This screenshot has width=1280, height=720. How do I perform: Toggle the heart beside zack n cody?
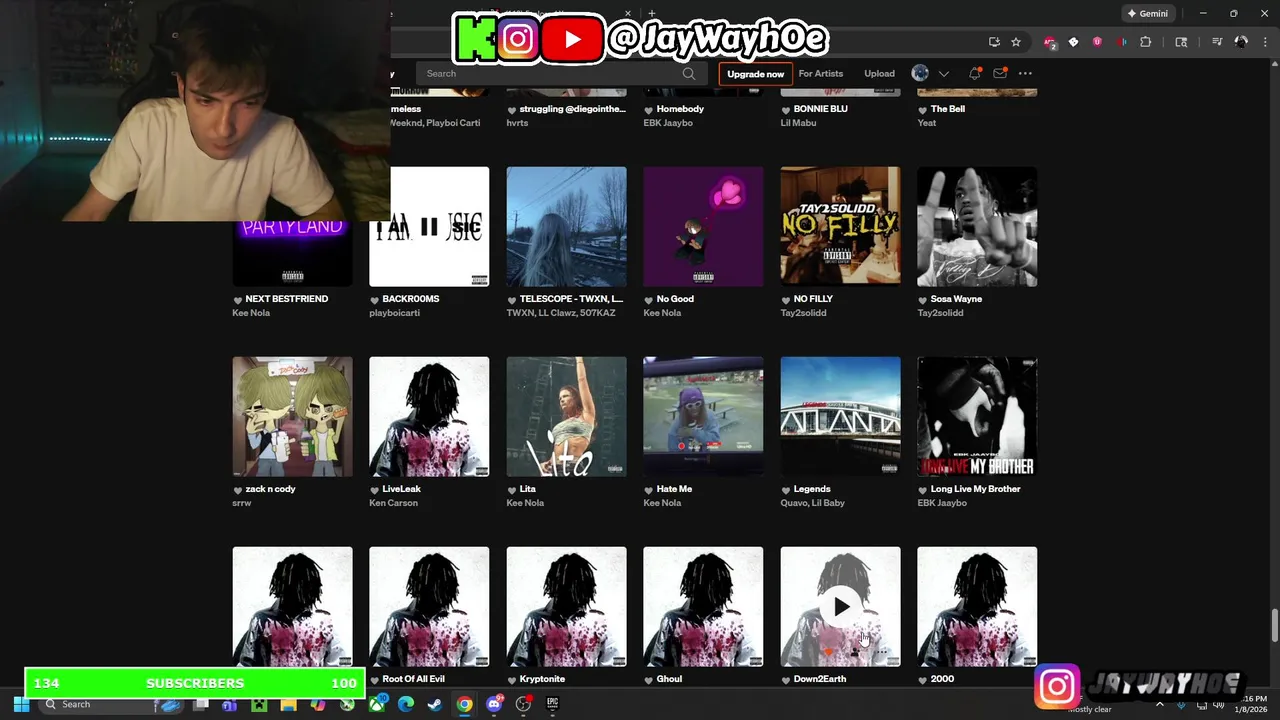(238, 489)
